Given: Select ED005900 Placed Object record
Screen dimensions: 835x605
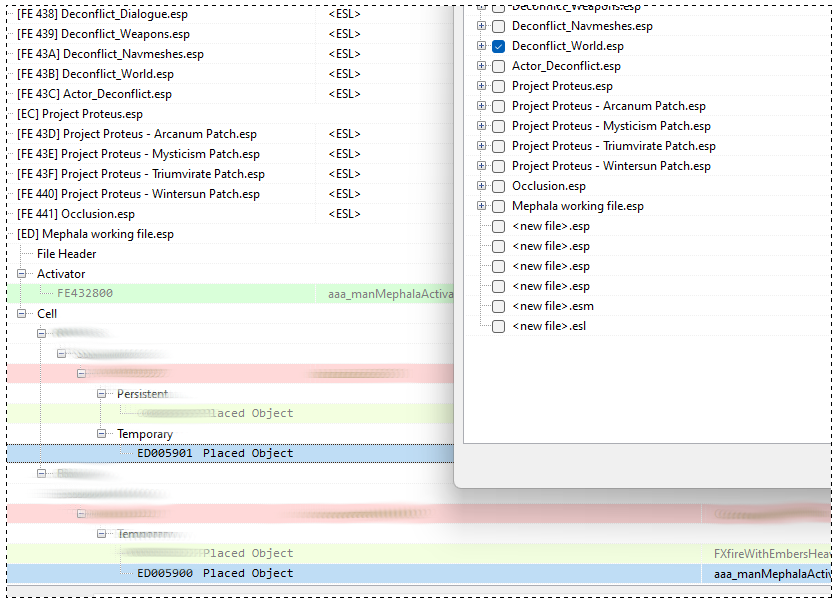Looking at the screenshot, I should (215, 574).
